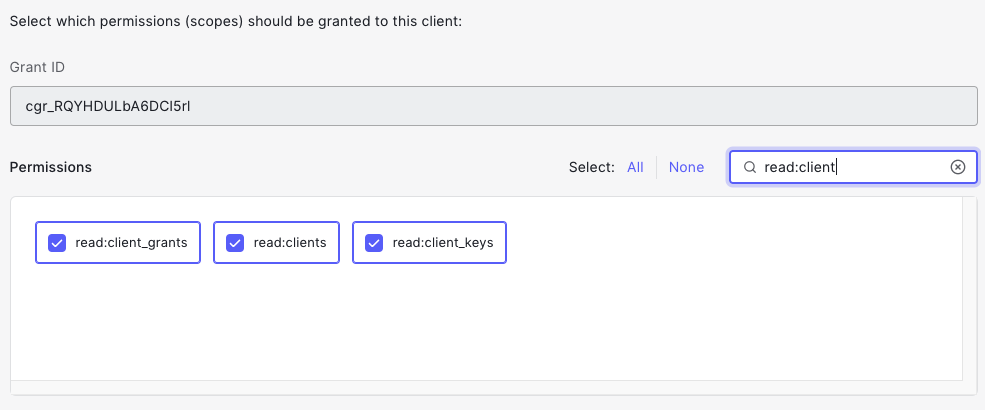985x410 pixels.
Task: Click the "Select which permissions" instruction text
Action: click(x=236, y=21)
